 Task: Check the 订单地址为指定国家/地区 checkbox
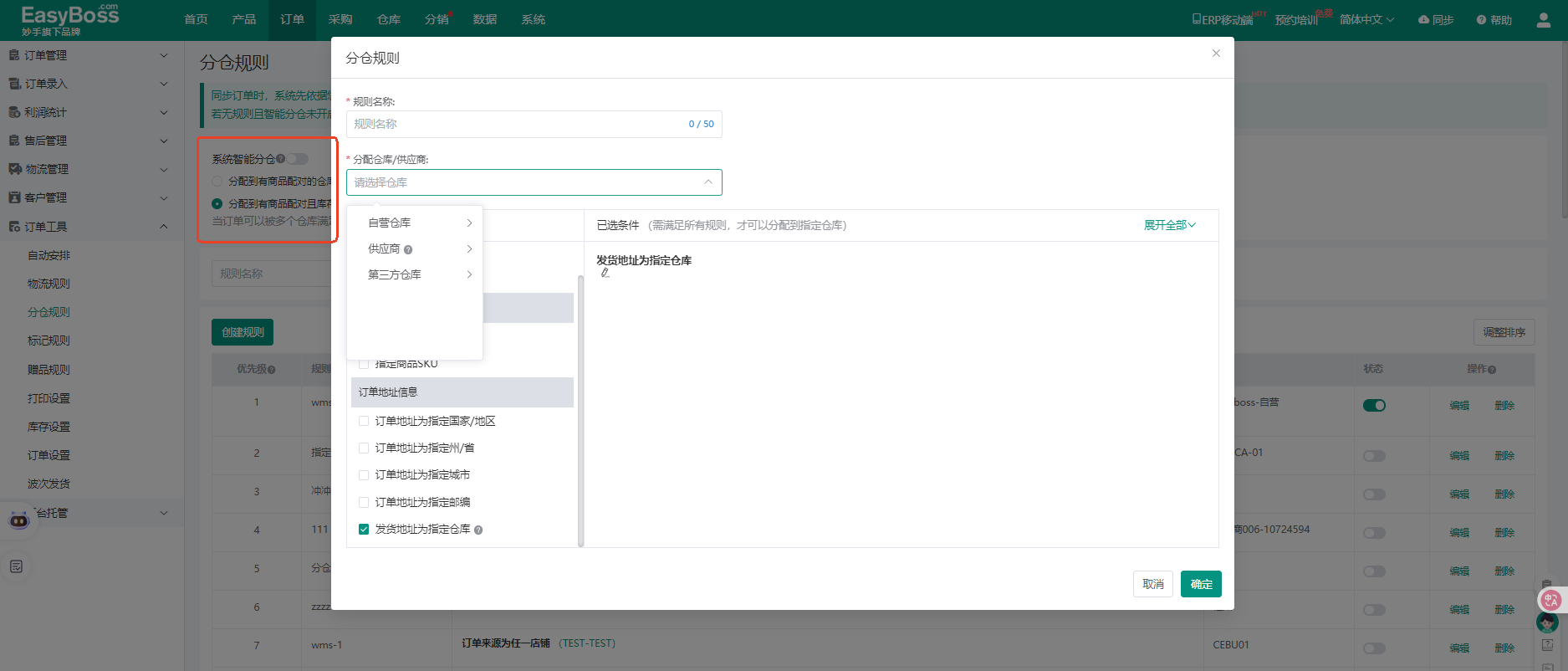pos(364,422)
